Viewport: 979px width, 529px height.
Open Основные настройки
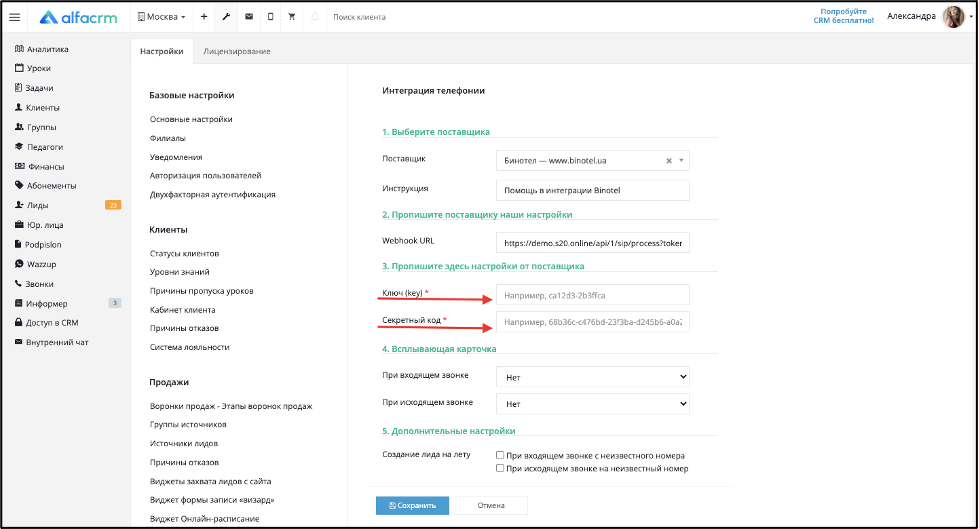point(191,119)
